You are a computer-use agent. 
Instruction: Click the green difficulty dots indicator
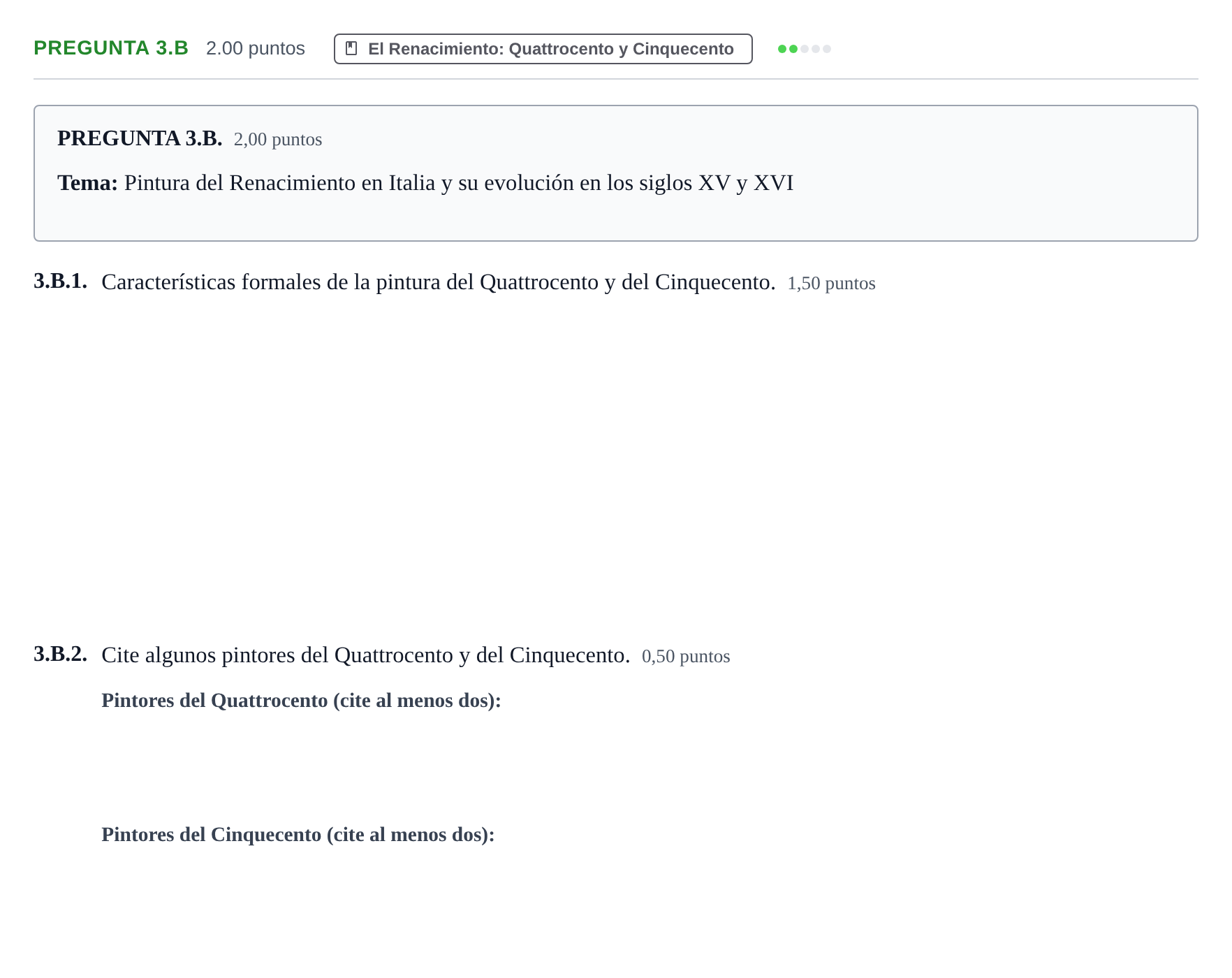click(x=804, y=49)
